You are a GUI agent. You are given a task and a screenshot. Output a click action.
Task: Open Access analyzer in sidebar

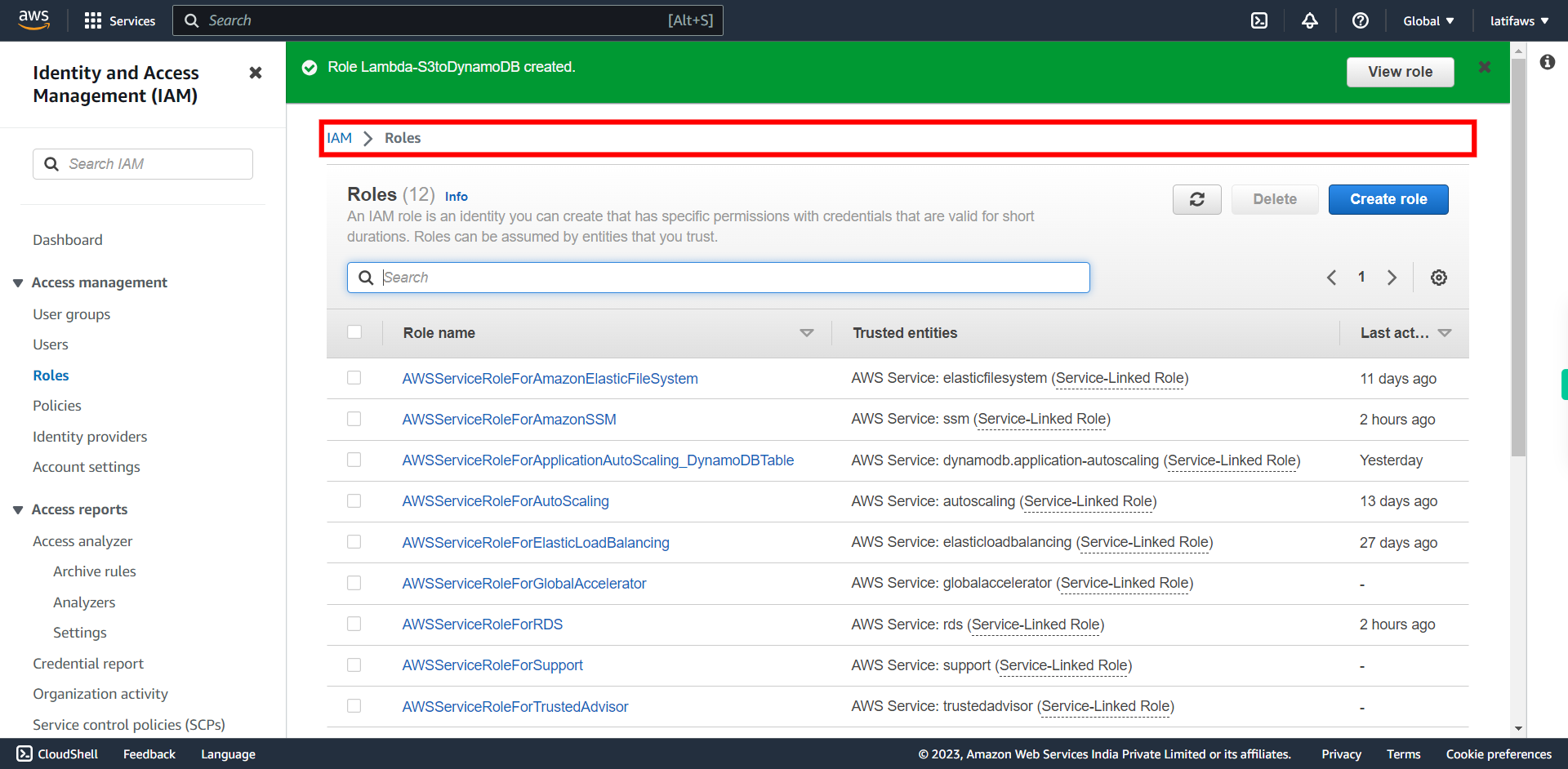pyautogui.click(x=82, y=541)
